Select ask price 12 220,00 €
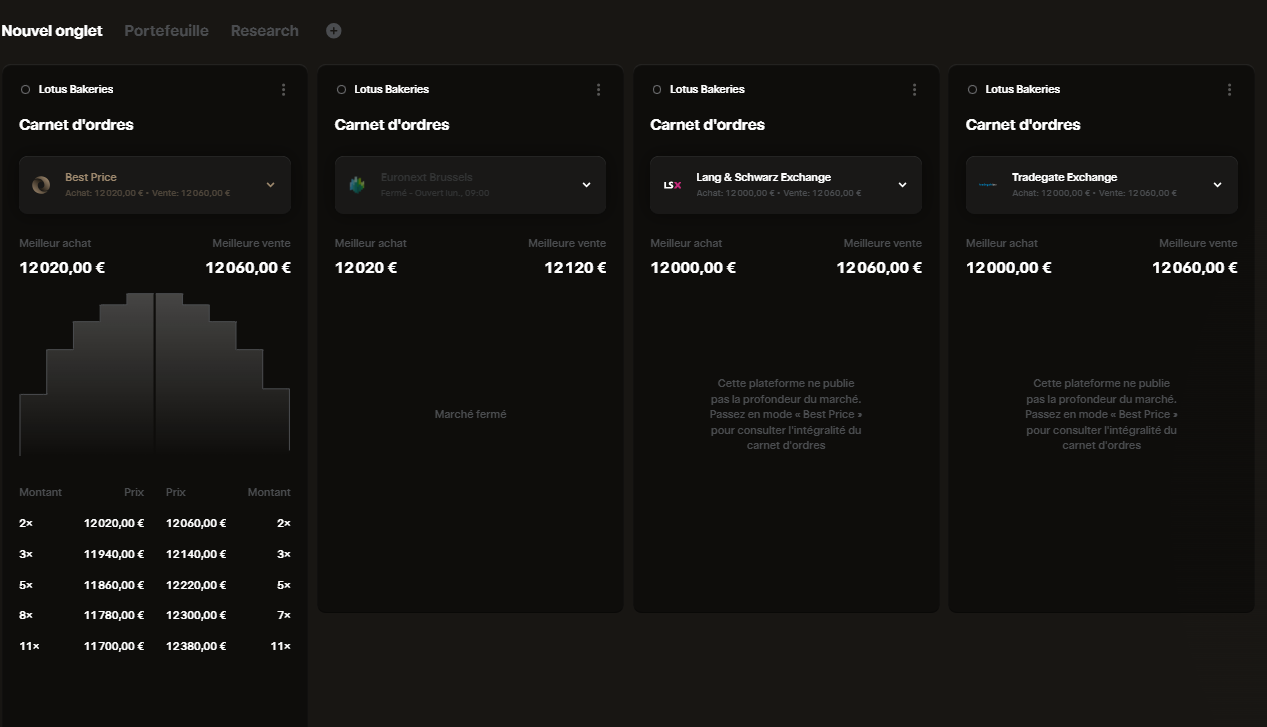1267x727 pixels. [x=196, y=585]
